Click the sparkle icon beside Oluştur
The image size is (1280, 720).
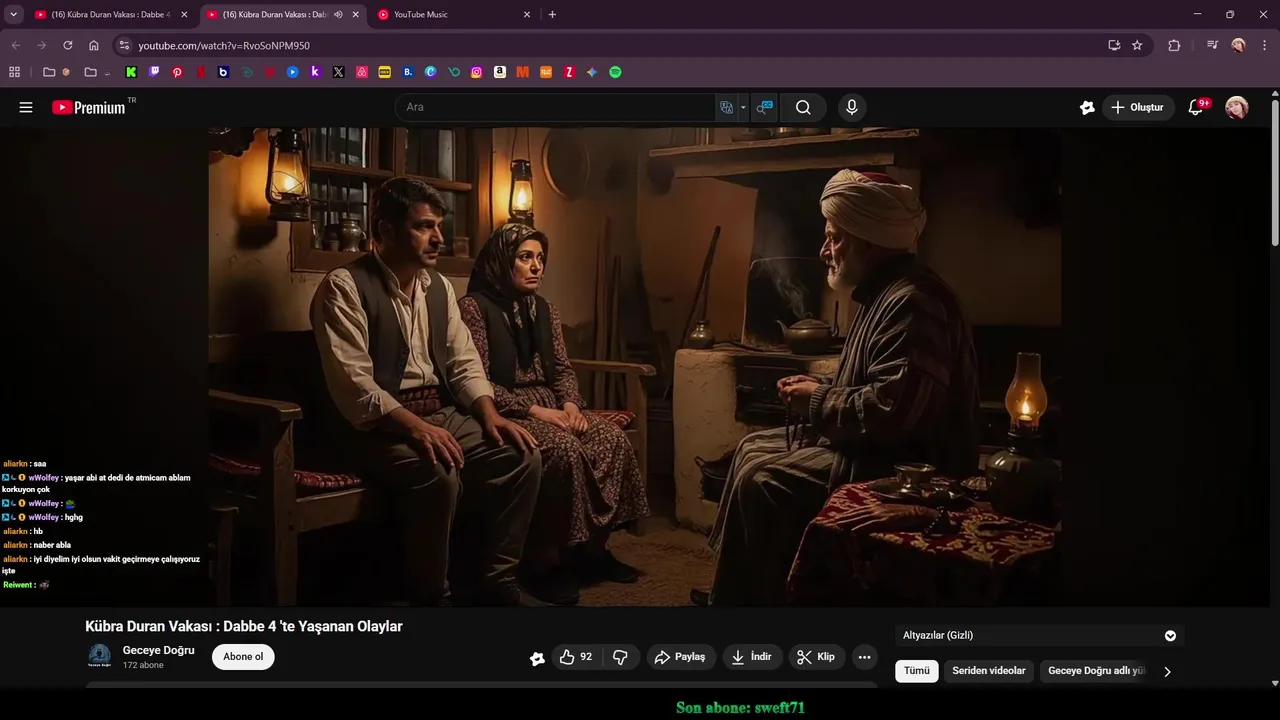(x=1087, y=107)
